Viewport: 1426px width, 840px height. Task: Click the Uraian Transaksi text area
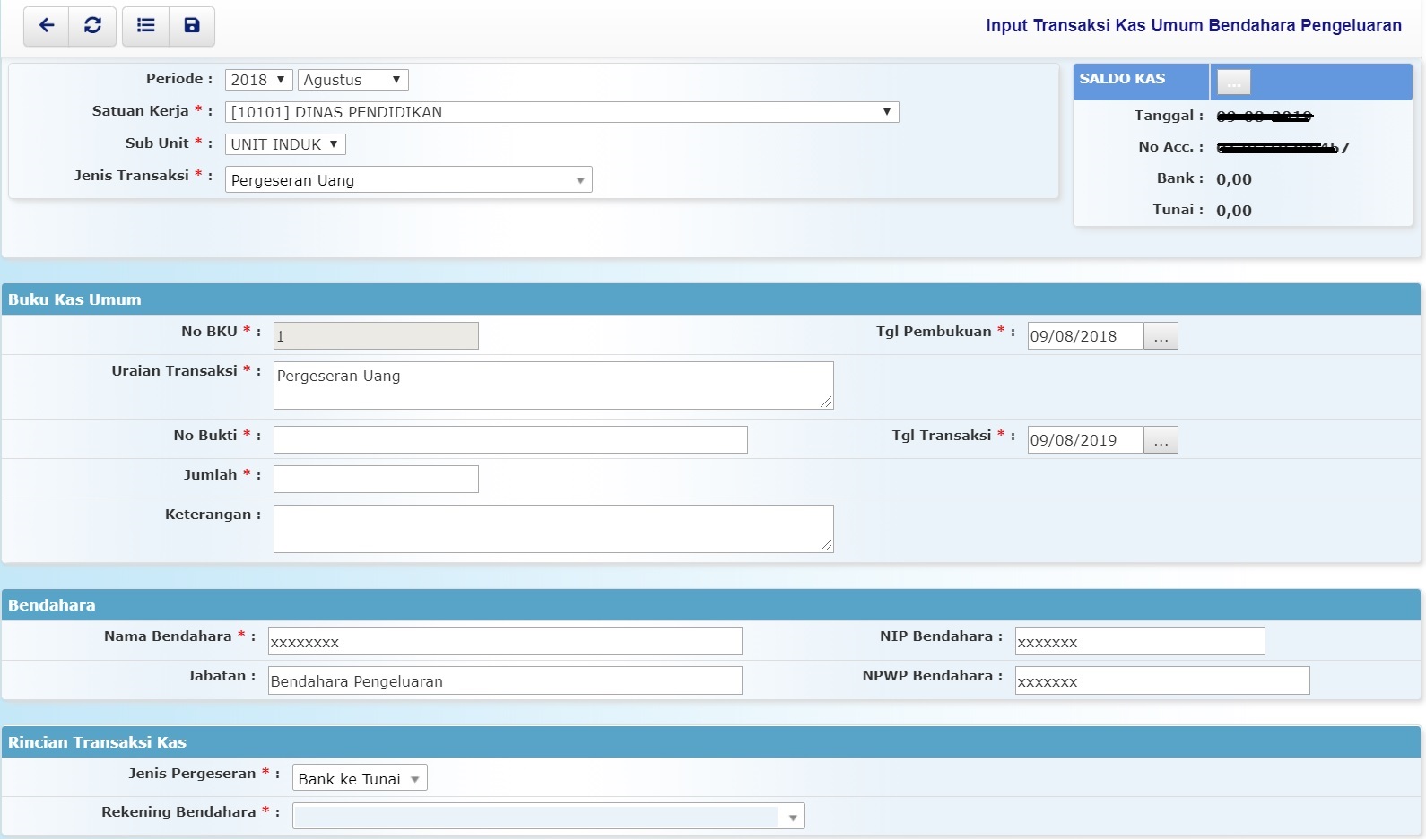pos(552,385)
